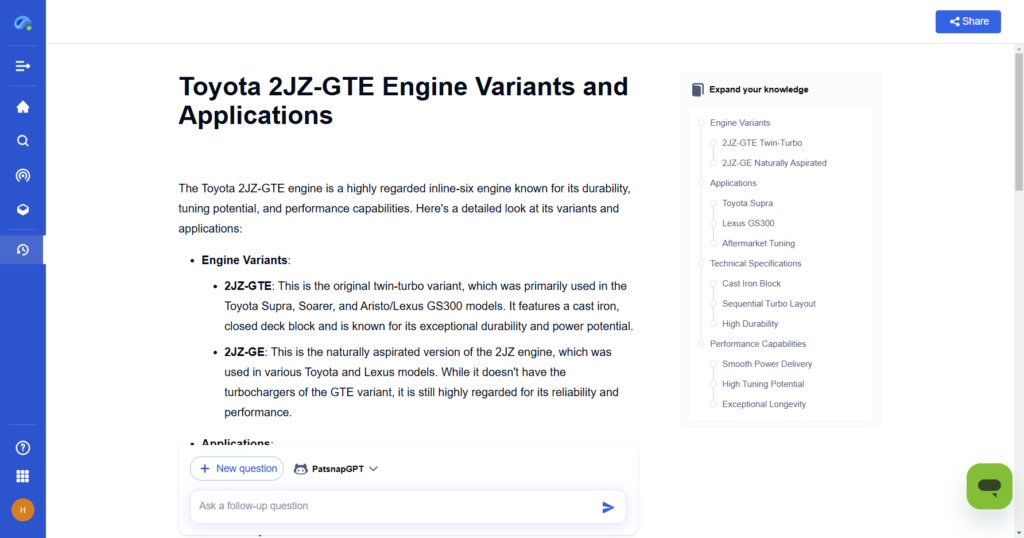Click the page vertical scrollbar
This screenshot has width=1024, height=538.
click(1018, 120)
